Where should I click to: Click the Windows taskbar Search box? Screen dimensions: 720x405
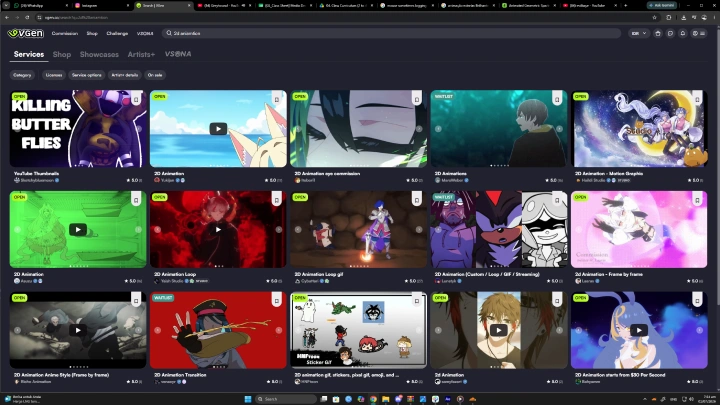point(286,399)
